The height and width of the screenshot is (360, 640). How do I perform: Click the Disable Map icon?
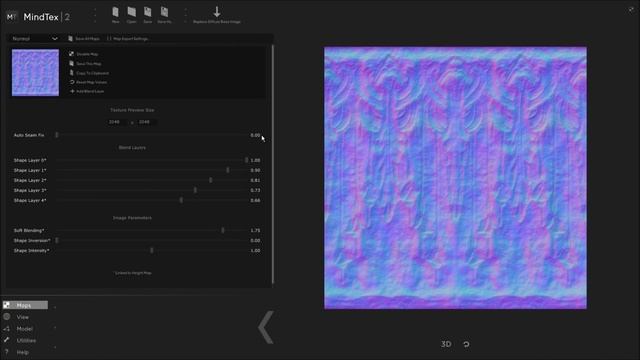(71, 54)
